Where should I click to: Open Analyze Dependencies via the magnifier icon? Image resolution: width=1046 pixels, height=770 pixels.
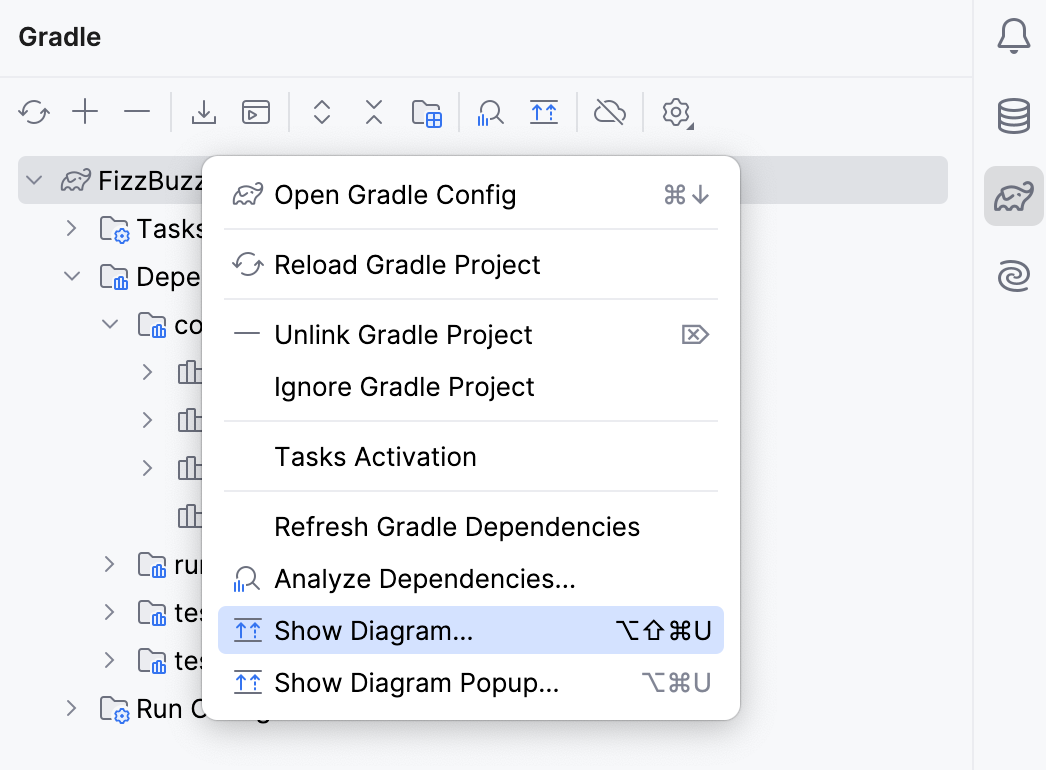489,112
